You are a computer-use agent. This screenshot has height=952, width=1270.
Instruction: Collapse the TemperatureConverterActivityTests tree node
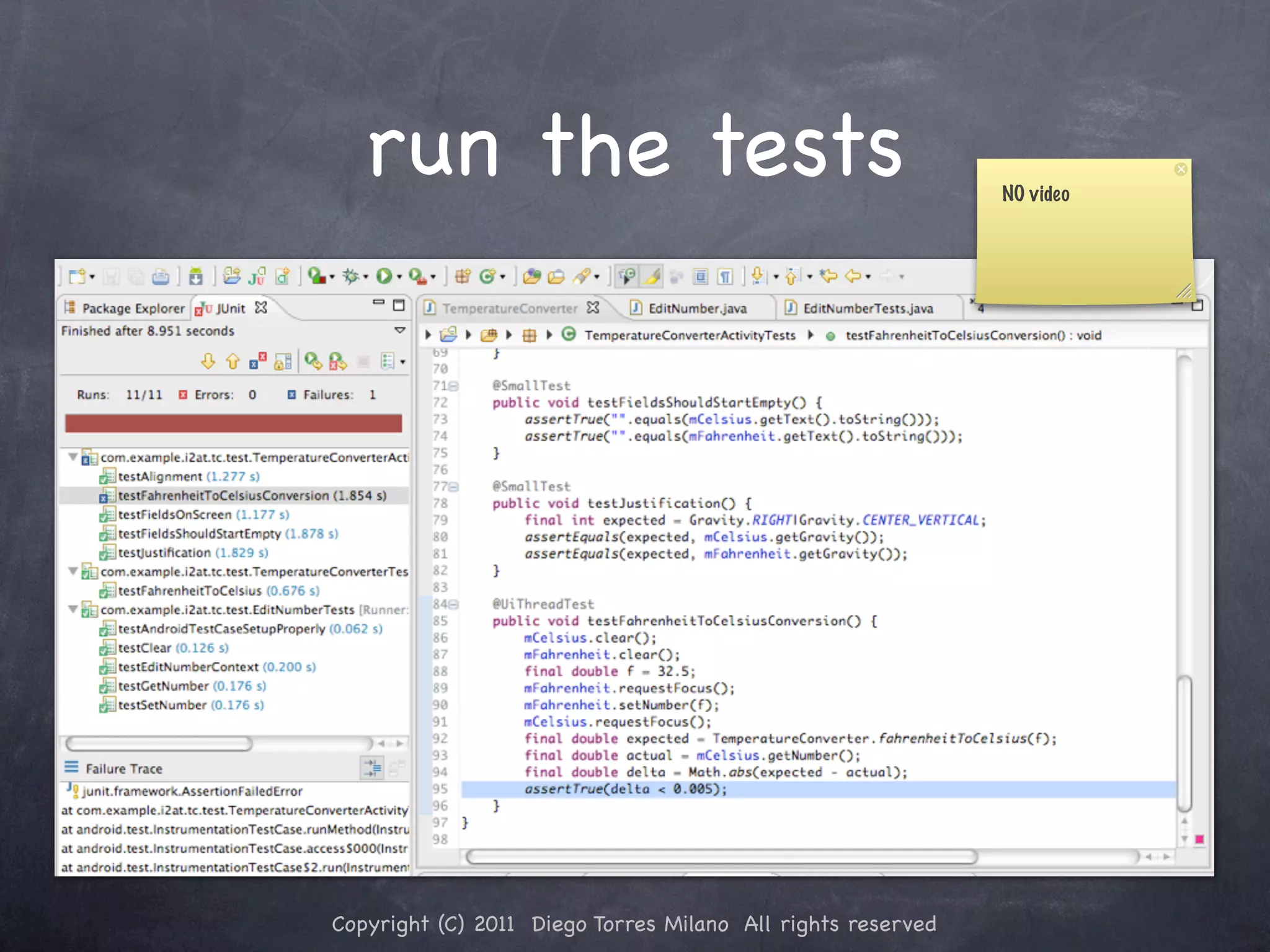pyautogui.click(x=73, y=457)
